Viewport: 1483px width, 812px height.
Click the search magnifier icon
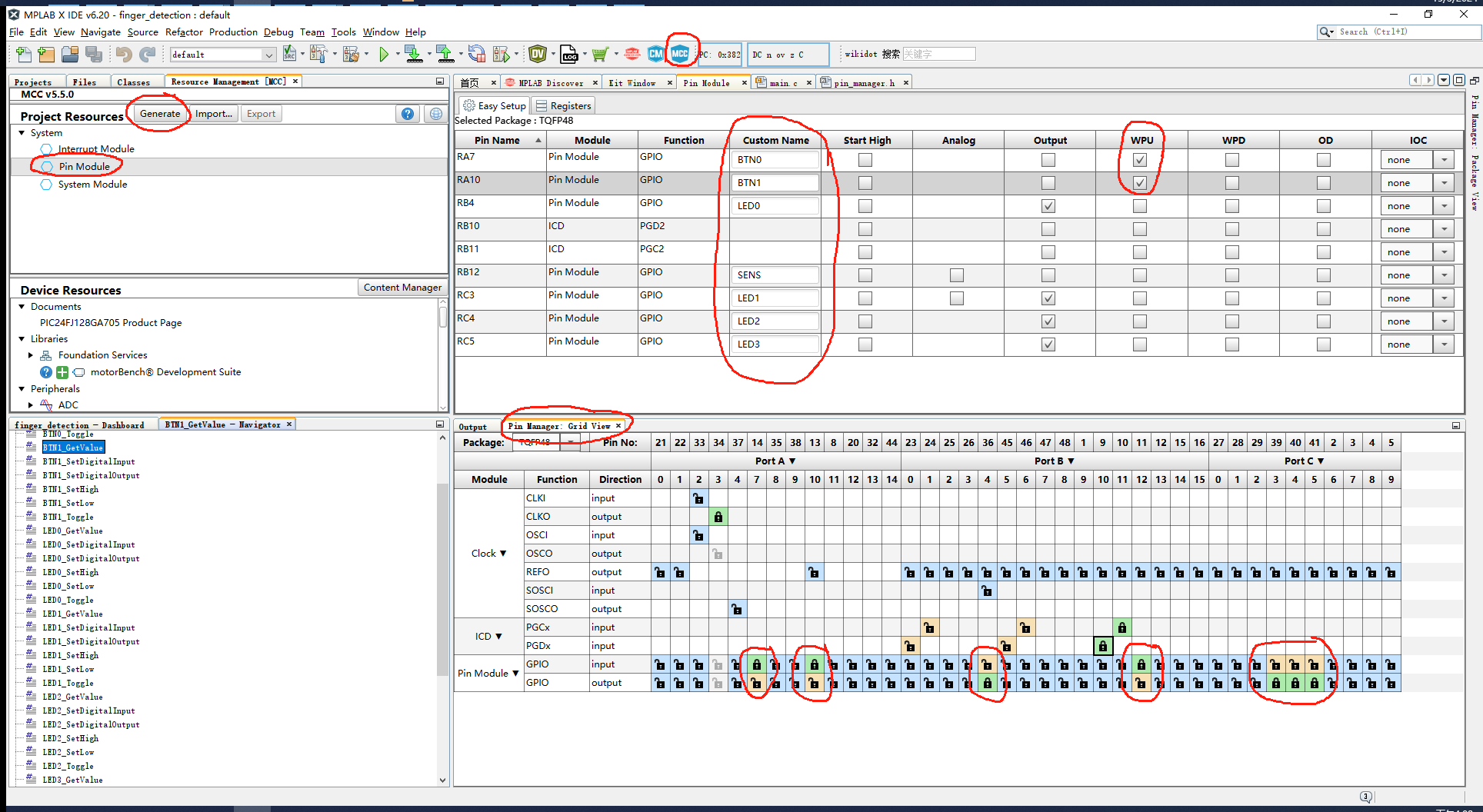point(1325,32)
